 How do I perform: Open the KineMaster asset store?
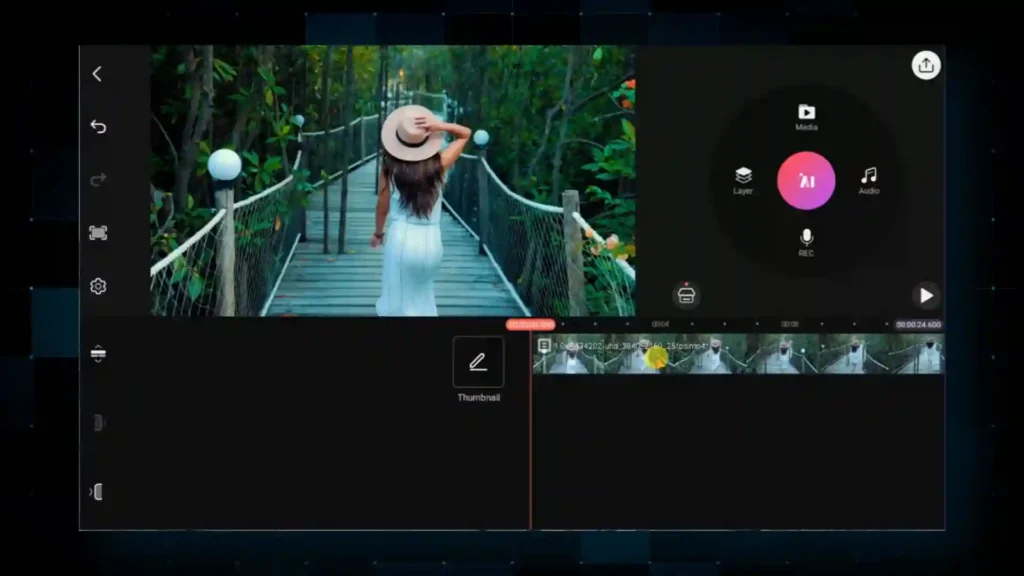pyautogui.click(x=686, y=295)
